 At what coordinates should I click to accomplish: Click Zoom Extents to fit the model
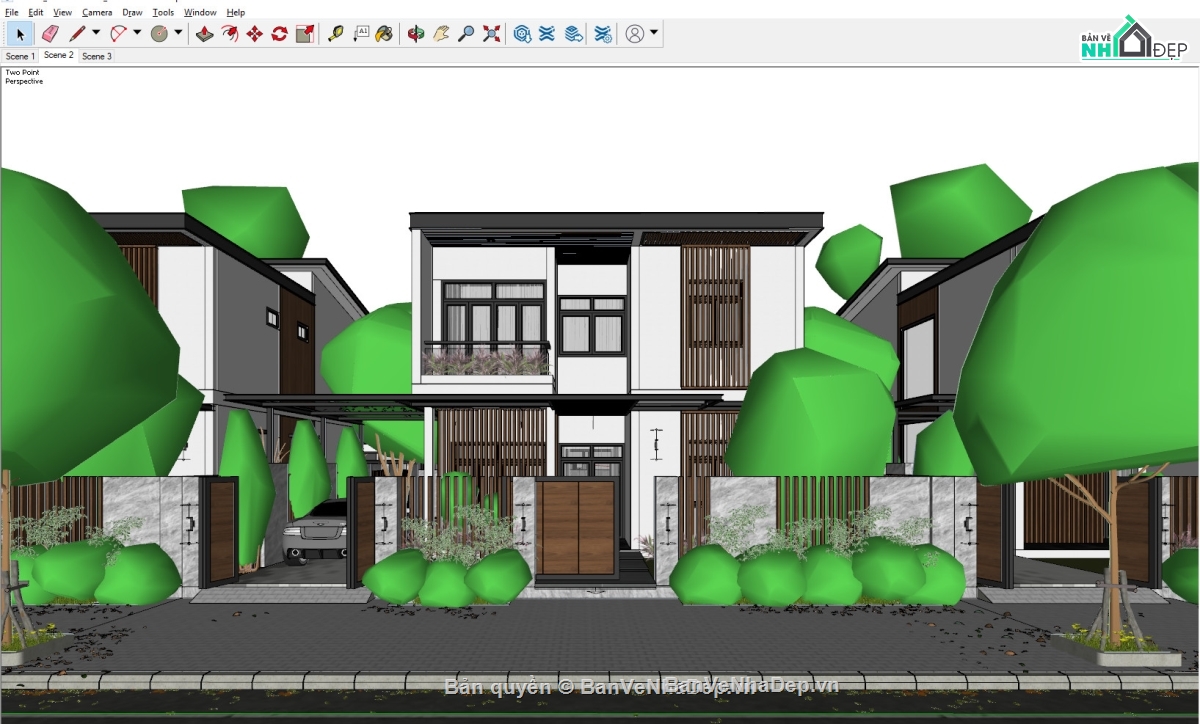coord(490,33)
